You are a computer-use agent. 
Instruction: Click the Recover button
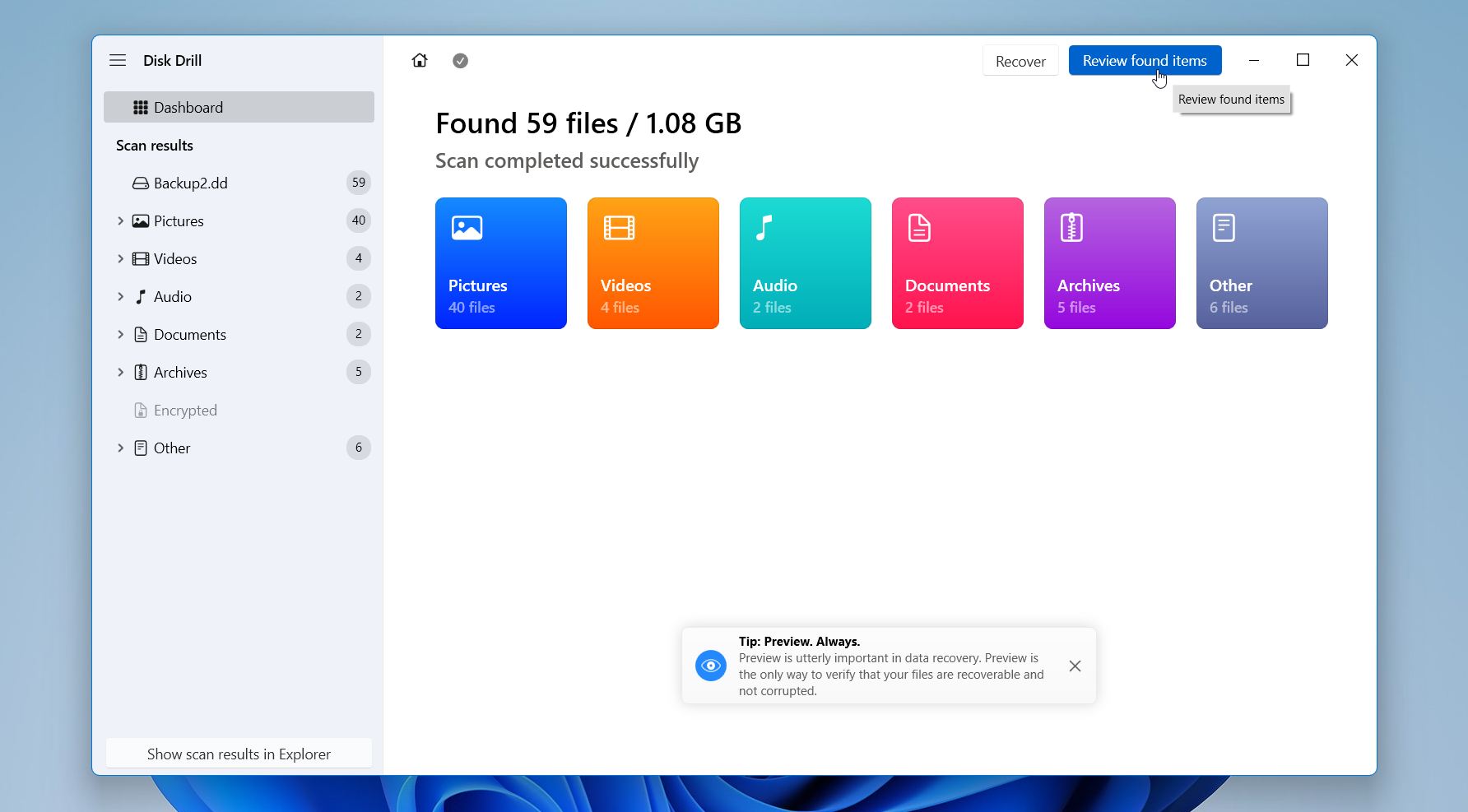tap(1020, 61)
